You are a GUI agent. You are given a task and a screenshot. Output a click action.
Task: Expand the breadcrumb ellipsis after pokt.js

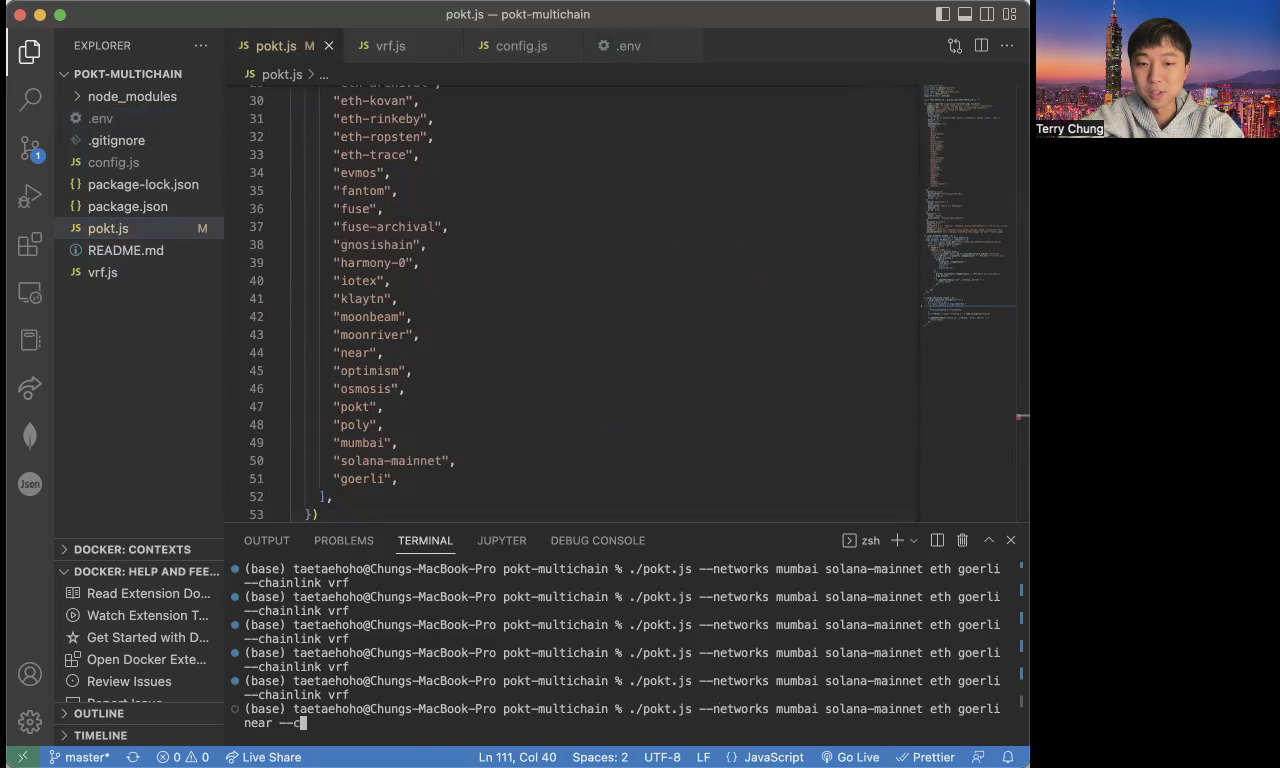click(x=324, y=74)
